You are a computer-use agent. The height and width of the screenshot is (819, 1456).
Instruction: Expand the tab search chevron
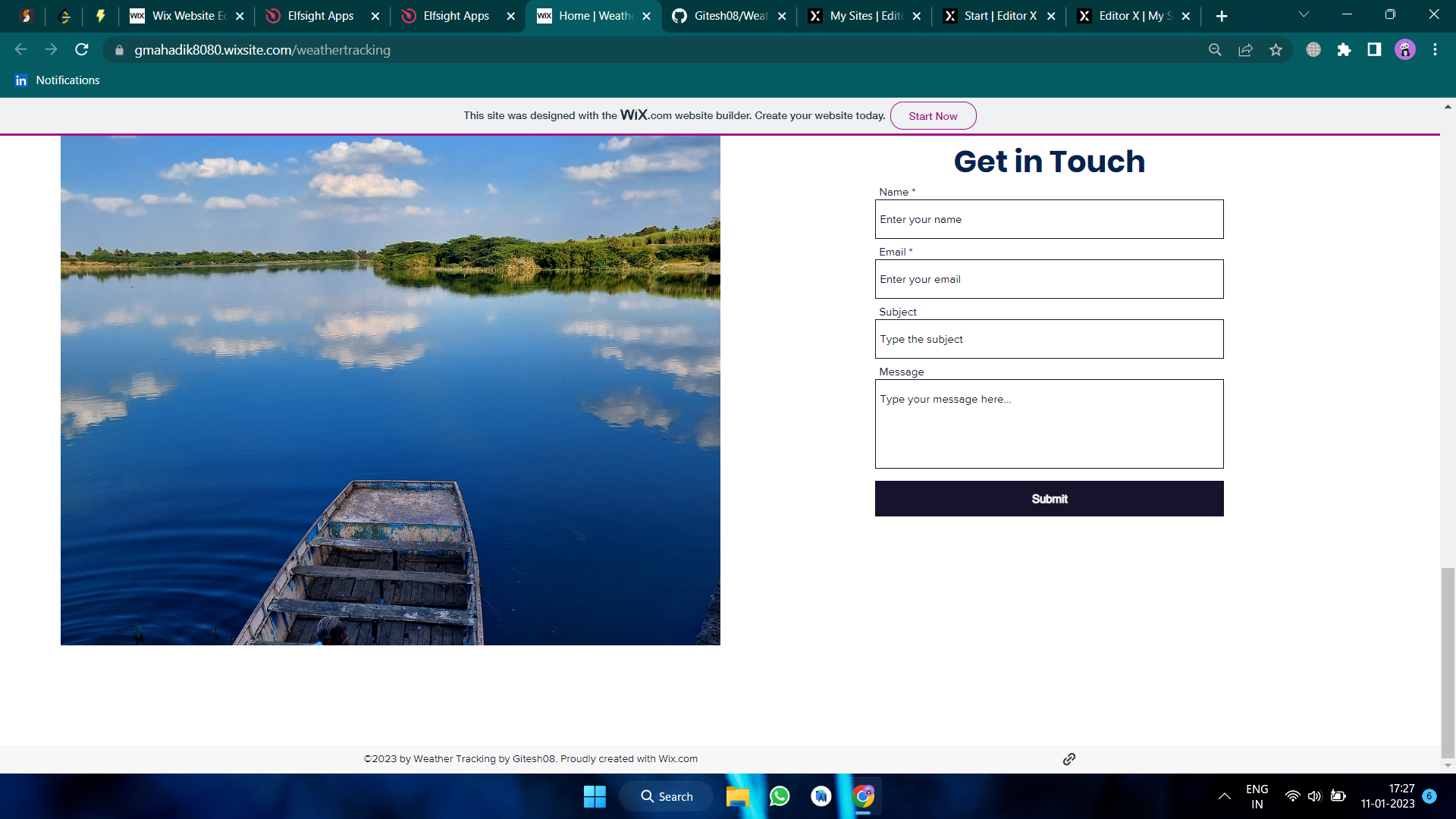(x=1304, y=14)
